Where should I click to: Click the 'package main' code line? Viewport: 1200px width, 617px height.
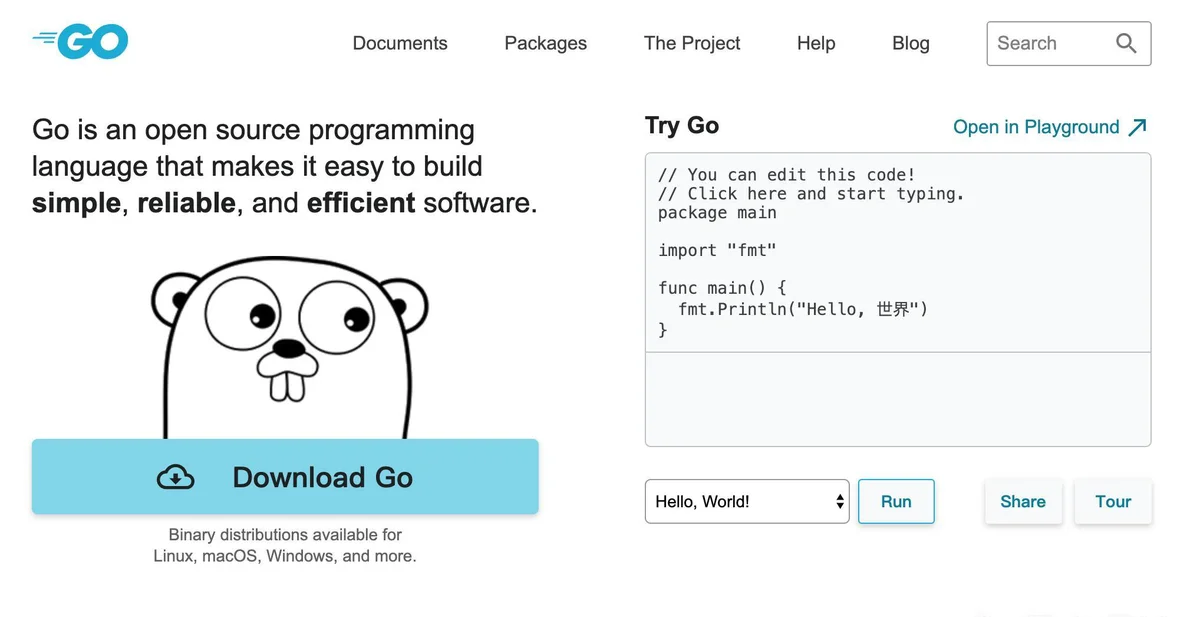click(717, 213)
